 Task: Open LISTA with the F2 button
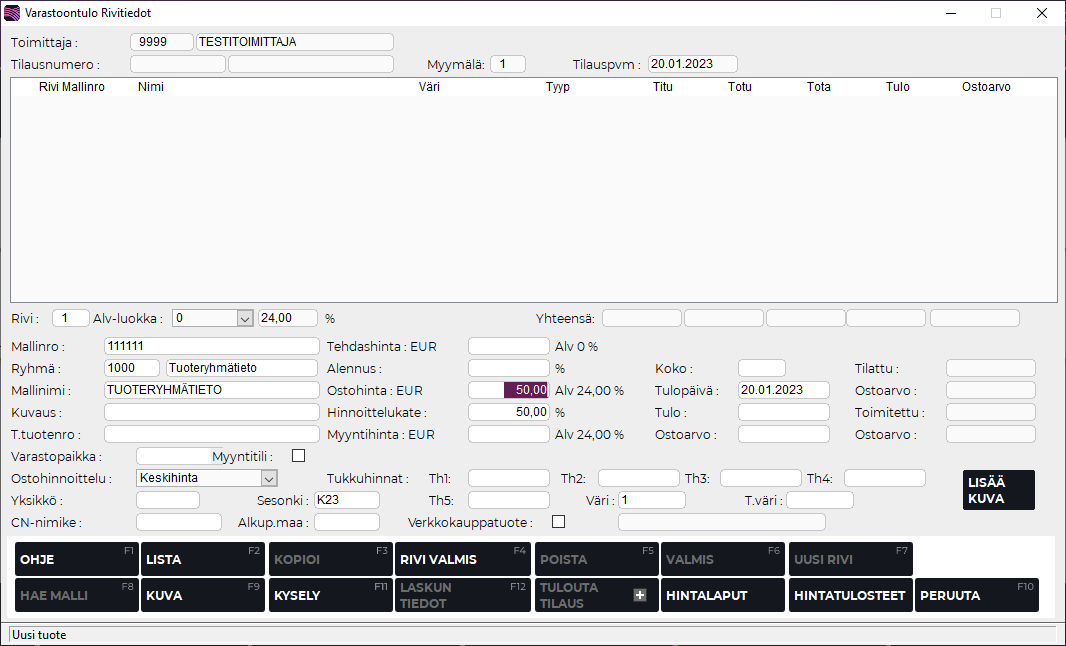202,559
